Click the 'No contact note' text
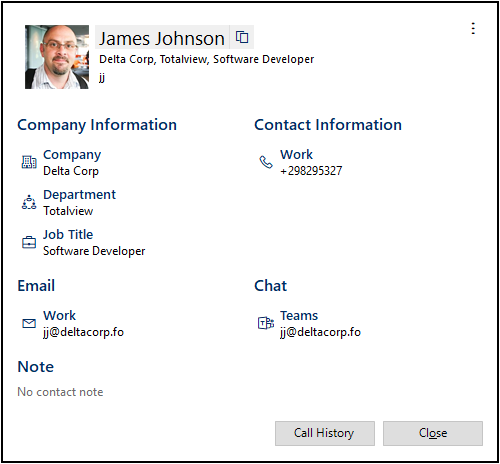500x464 pixels. [x=60, y=392]
